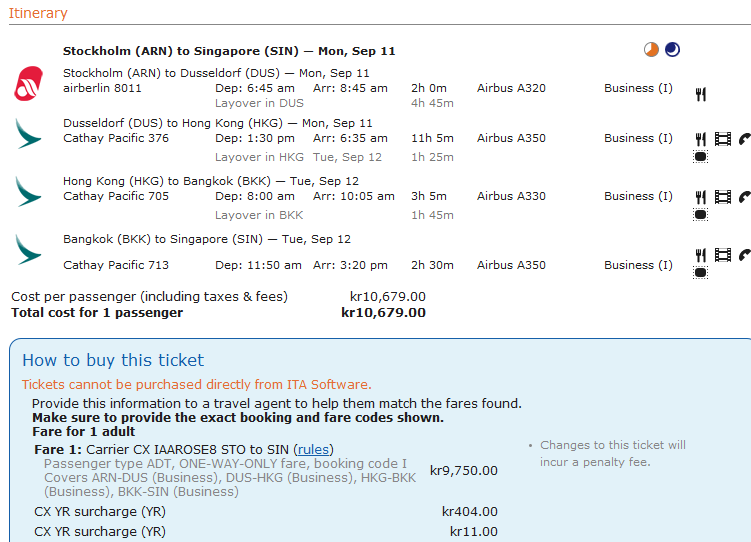This screenshot has height=542, width=751.
Task: Click the seat icon under Cathay Pacific 713
Action: pos(701,272)
